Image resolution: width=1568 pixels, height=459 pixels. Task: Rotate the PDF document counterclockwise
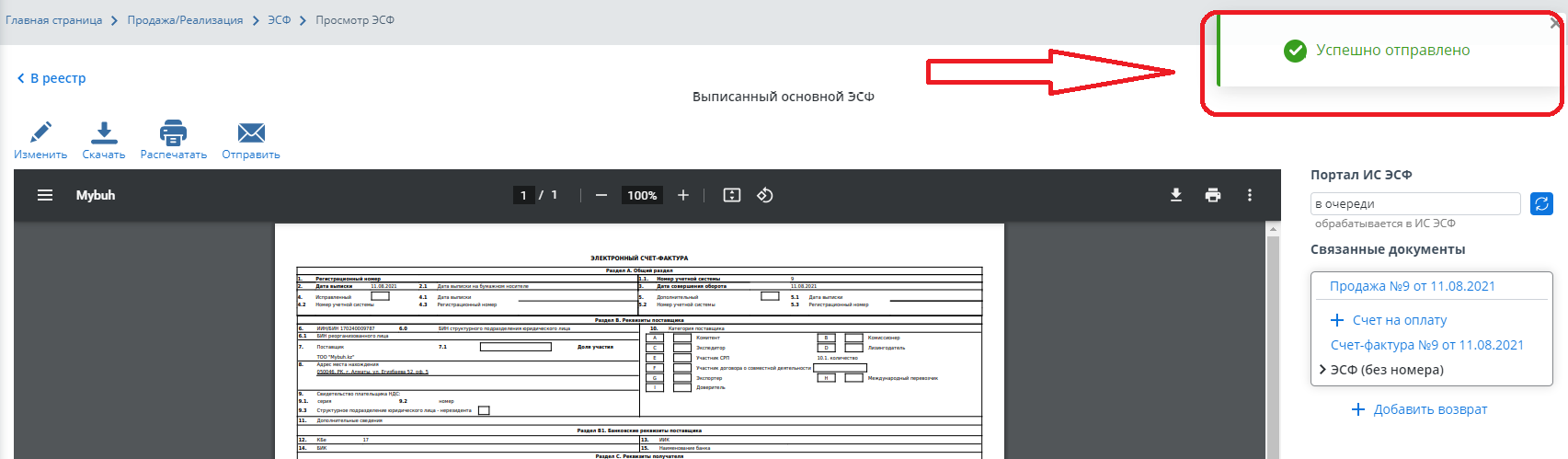[765, 195]
